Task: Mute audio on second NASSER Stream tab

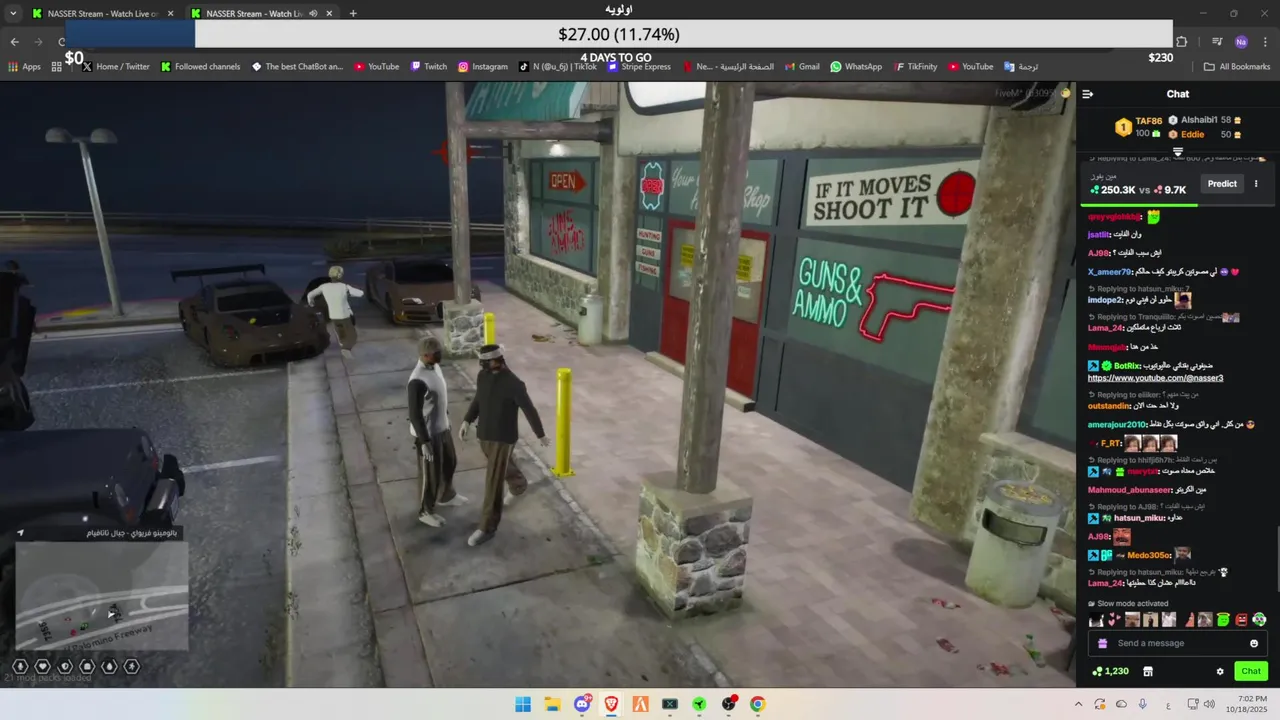Action: 313,13
